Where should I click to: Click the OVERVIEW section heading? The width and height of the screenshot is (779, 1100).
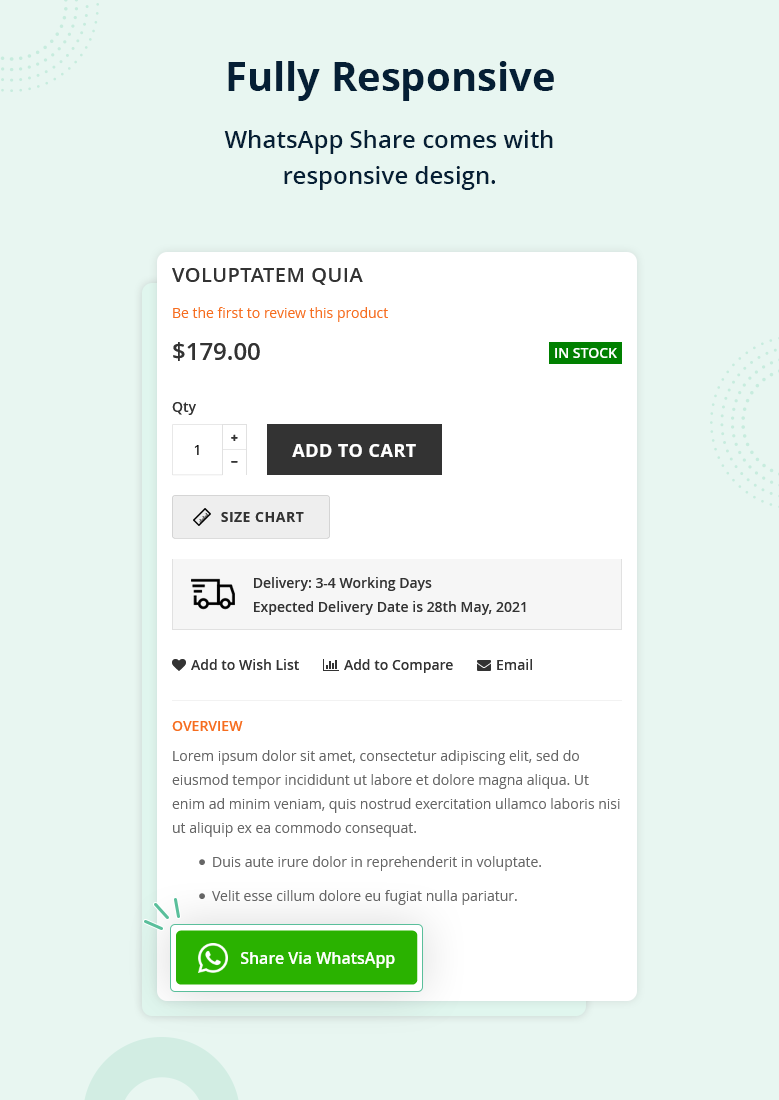pyautogui.click(x=207, y=726)
